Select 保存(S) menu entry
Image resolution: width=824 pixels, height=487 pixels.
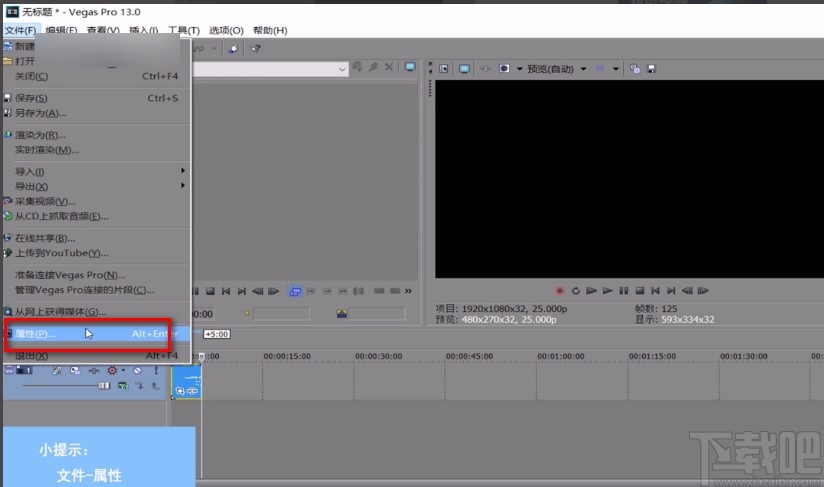click(97, 98)
